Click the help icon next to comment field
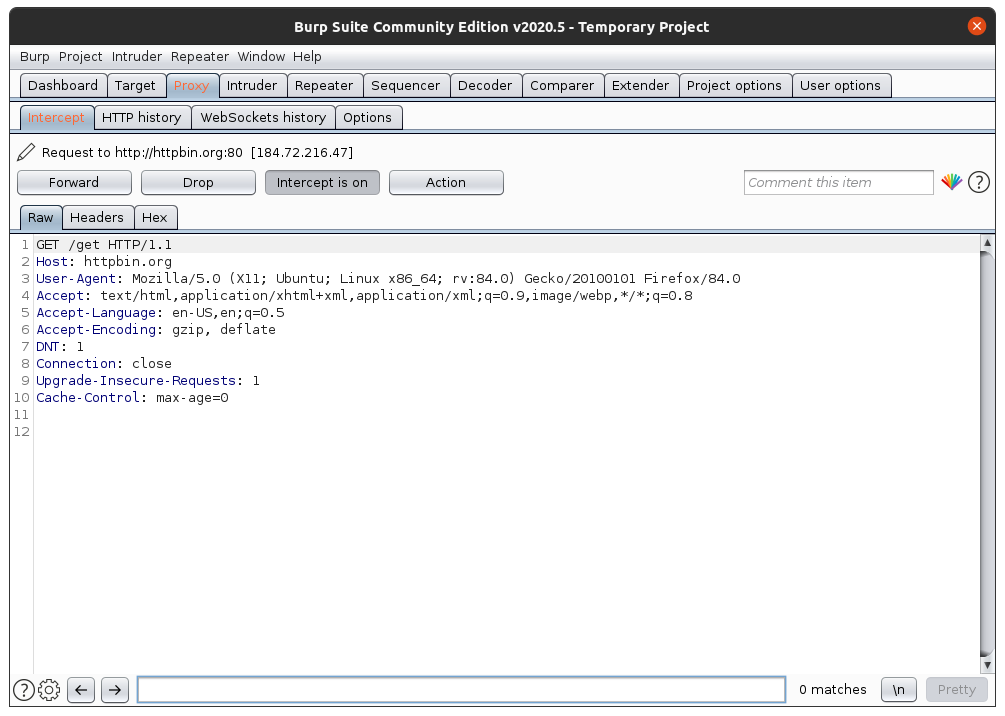 point(979,182)
